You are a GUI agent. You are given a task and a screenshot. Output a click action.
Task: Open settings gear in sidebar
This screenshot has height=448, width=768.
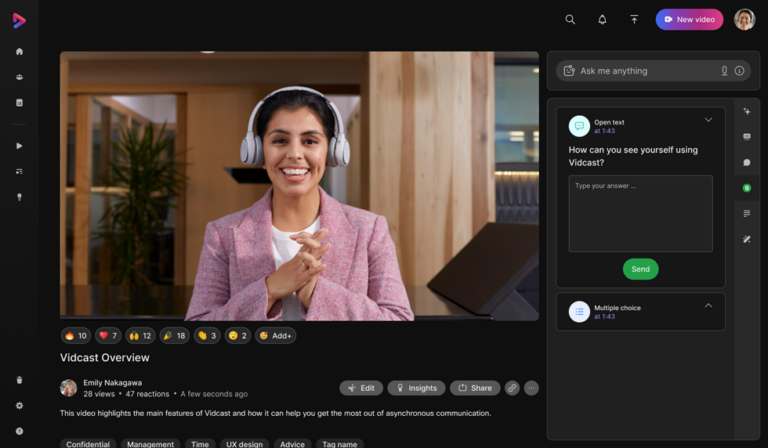(19, 405)
